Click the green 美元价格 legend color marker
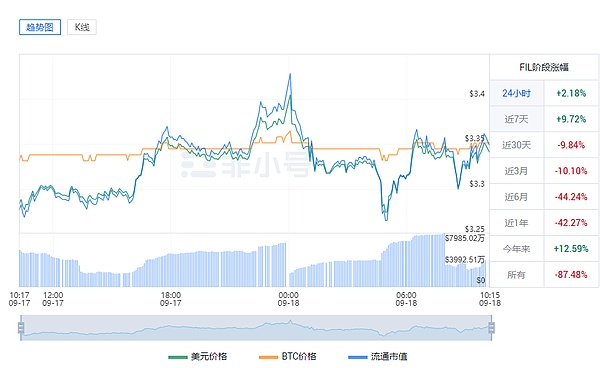Screen dimensions: 600x368 [x=178, y=357]
